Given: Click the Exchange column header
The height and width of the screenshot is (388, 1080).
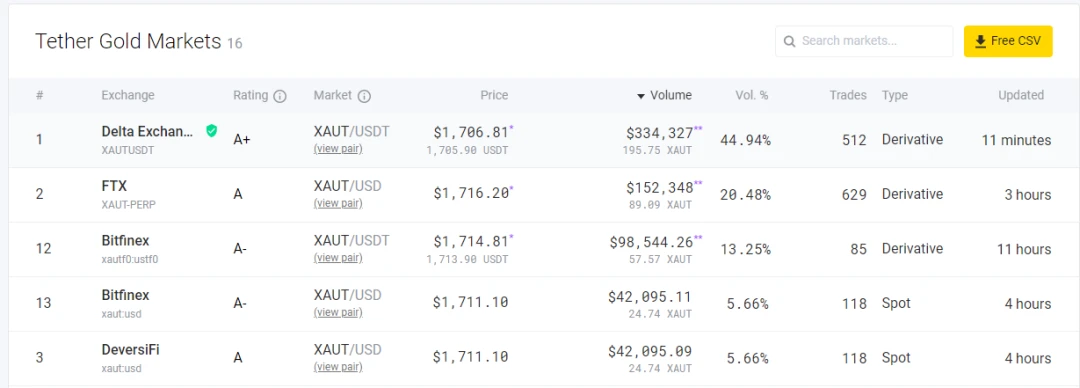Looking at the screenshot, I should [128, 96].
